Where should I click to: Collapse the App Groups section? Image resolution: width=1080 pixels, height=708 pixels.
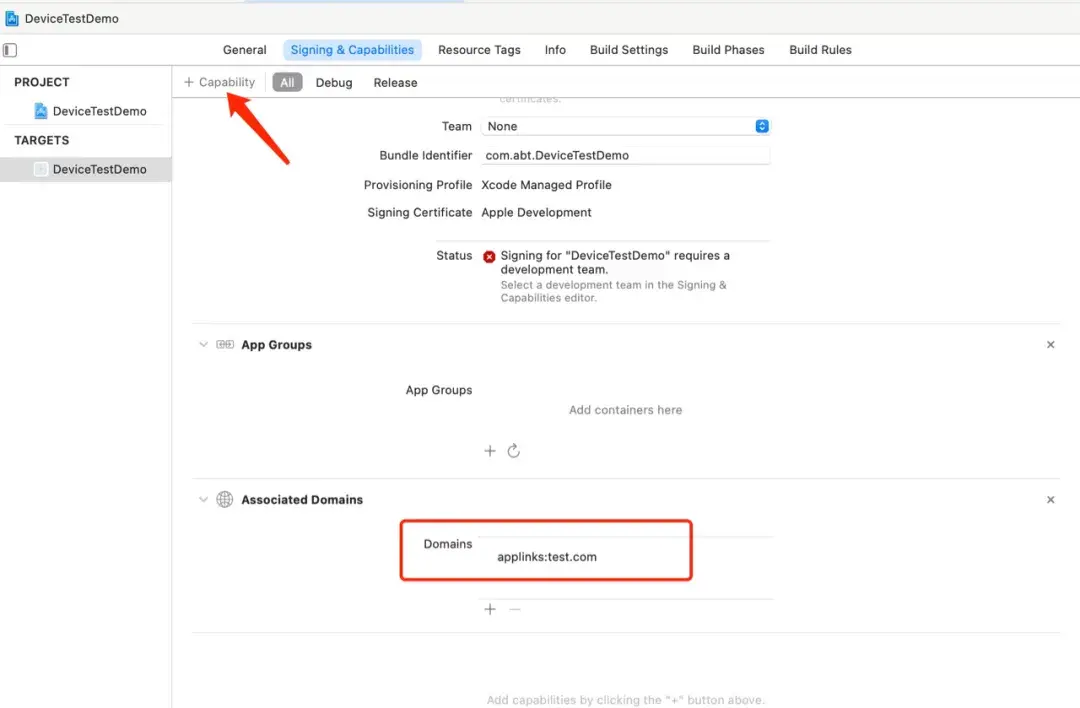coord(204,345)
